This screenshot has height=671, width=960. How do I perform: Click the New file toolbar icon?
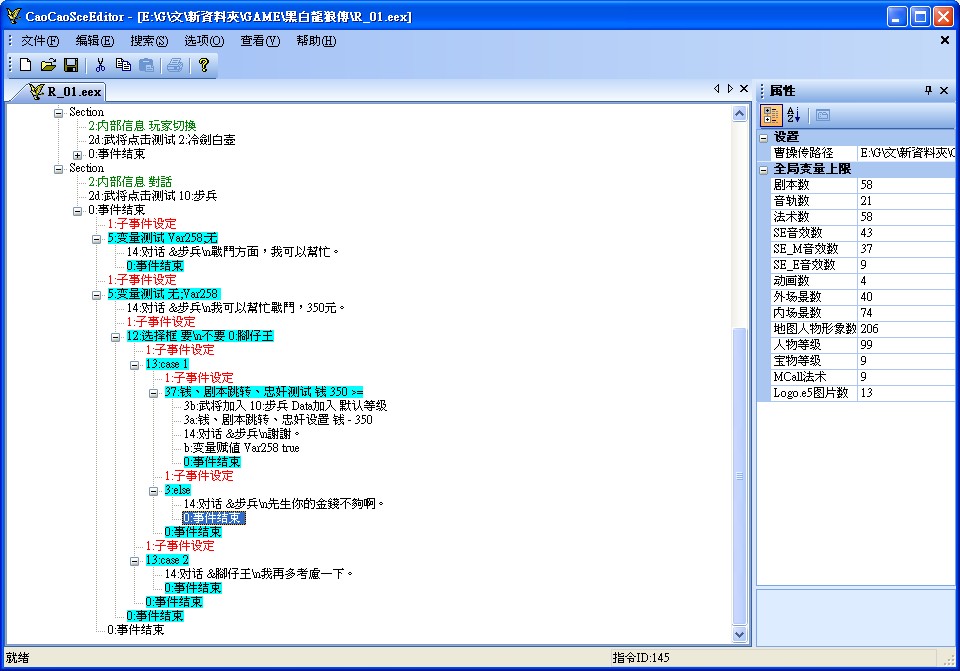point(25,65)
